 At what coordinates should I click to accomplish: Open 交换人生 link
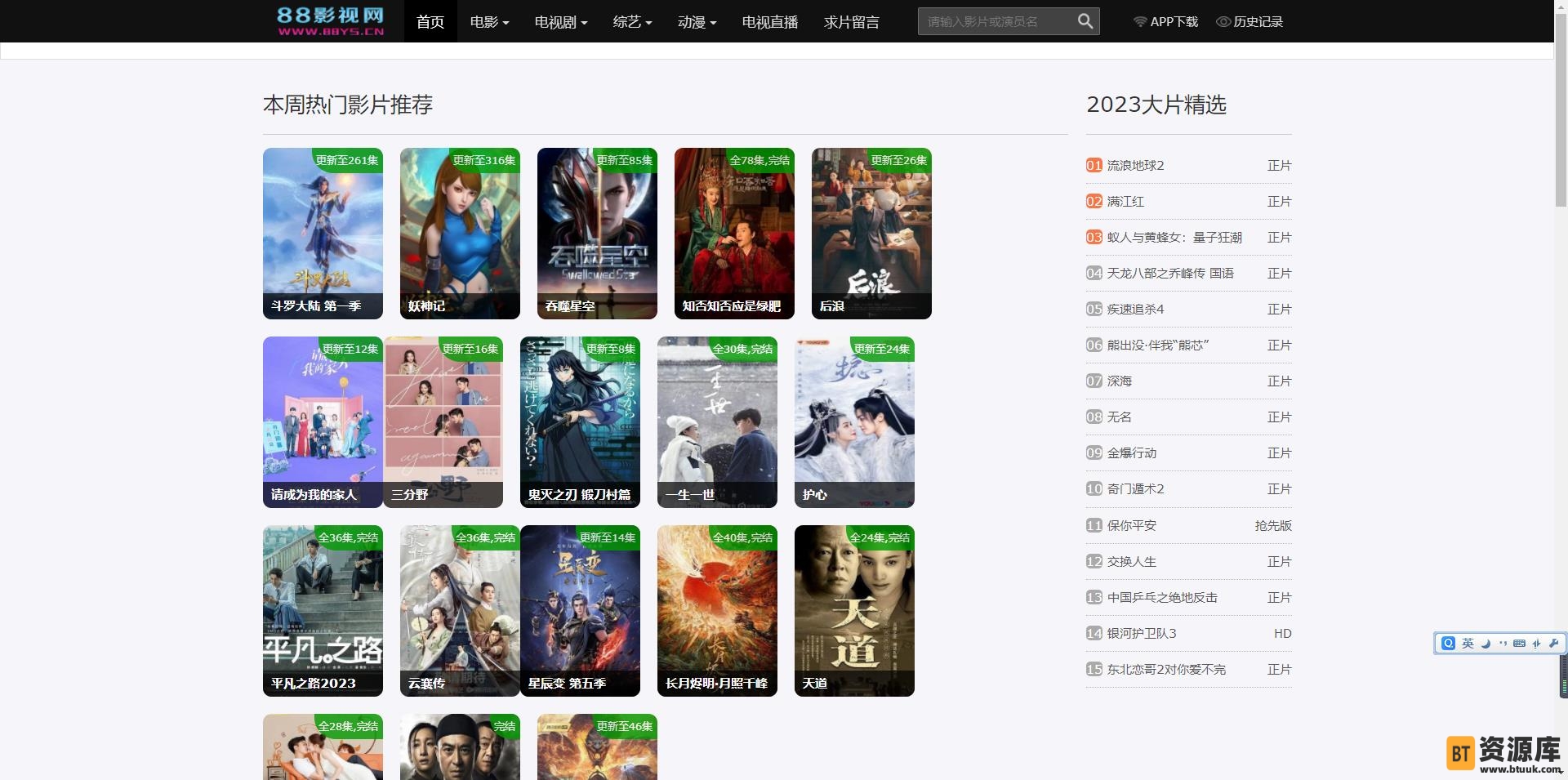pos(1131,562)
